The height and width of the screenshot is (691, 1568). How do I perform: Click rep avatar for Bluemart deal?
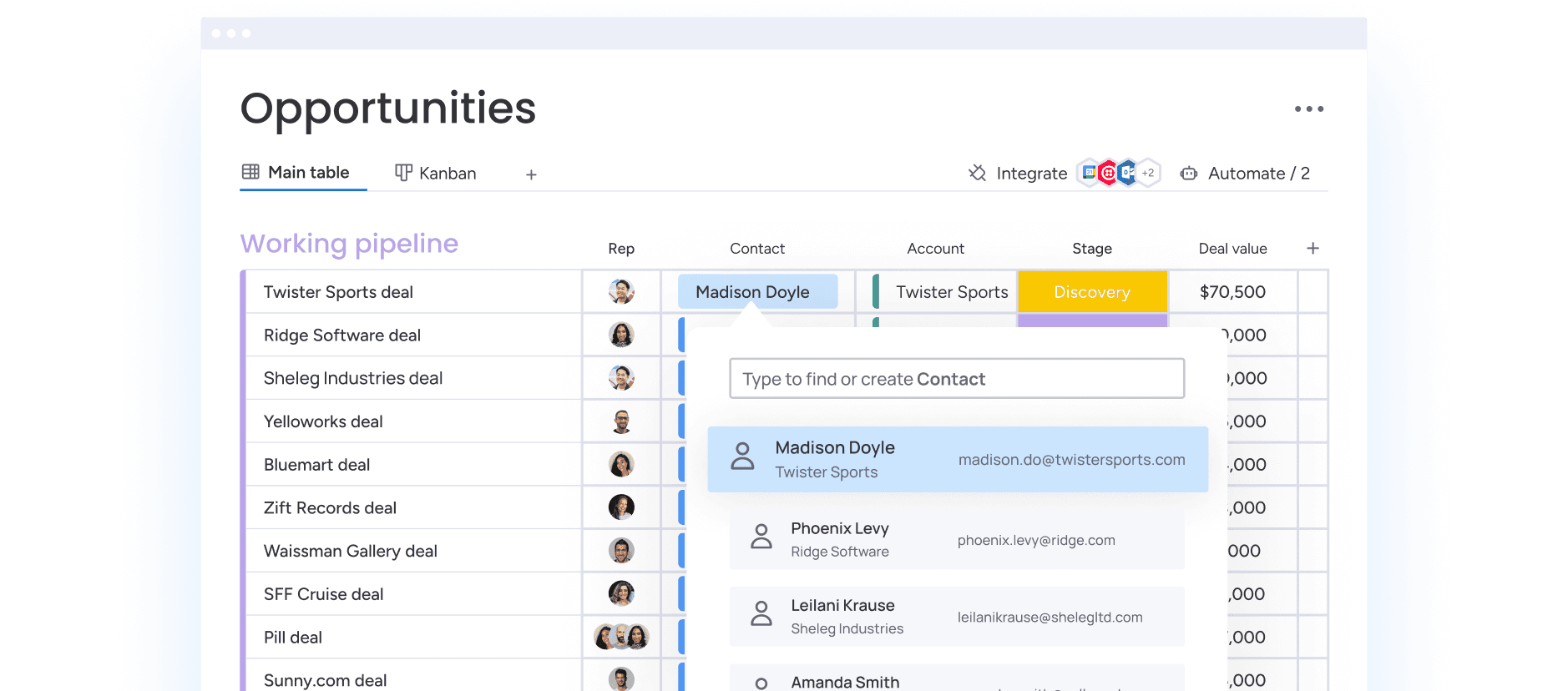[621, 464]
